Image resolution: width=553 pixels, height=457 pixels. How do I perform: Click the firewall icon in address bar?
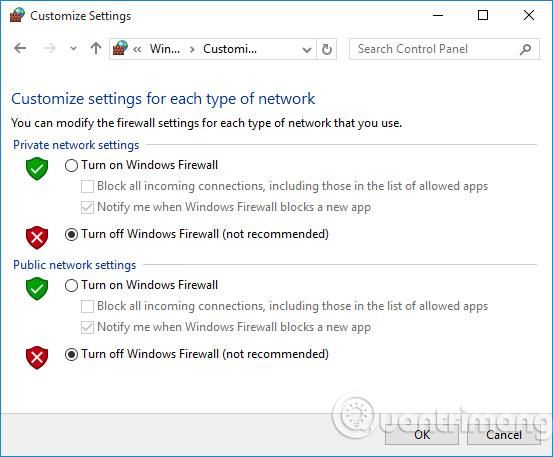[x=120, y=48]
